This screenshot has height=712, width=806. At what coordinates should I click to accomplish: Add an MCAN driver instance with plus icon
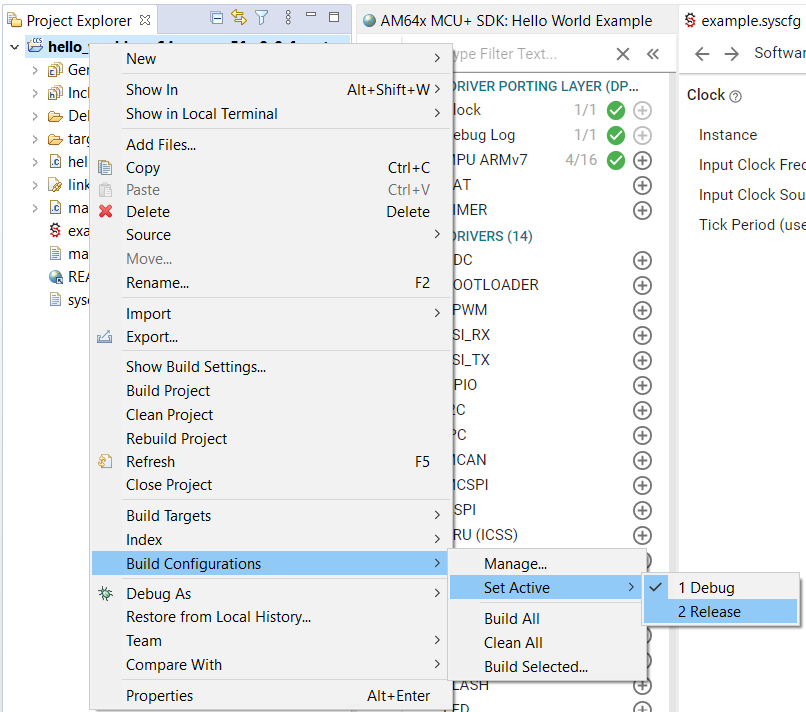tap(642, 460)
